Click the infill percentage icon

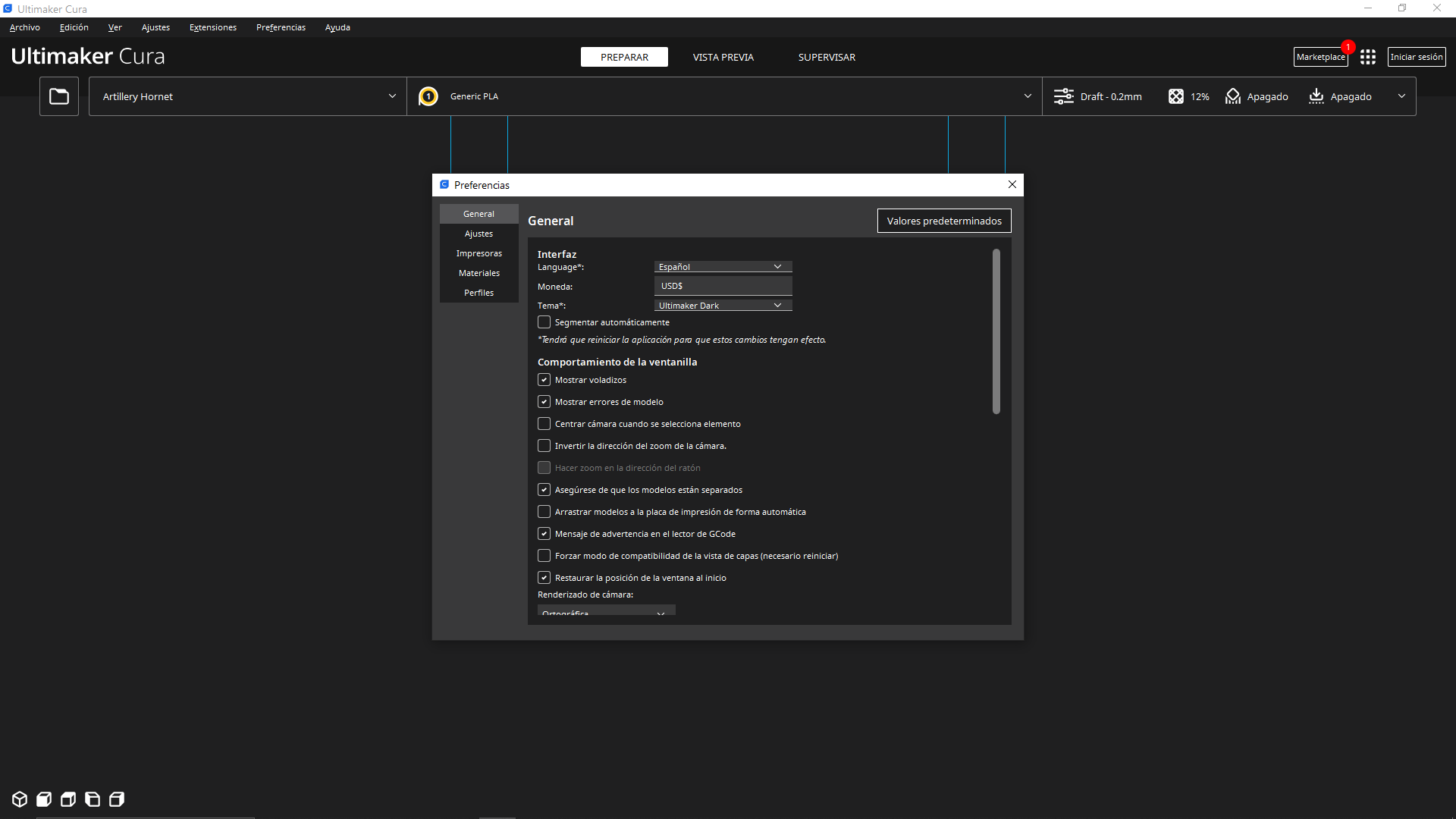(x=1175, y=96)
